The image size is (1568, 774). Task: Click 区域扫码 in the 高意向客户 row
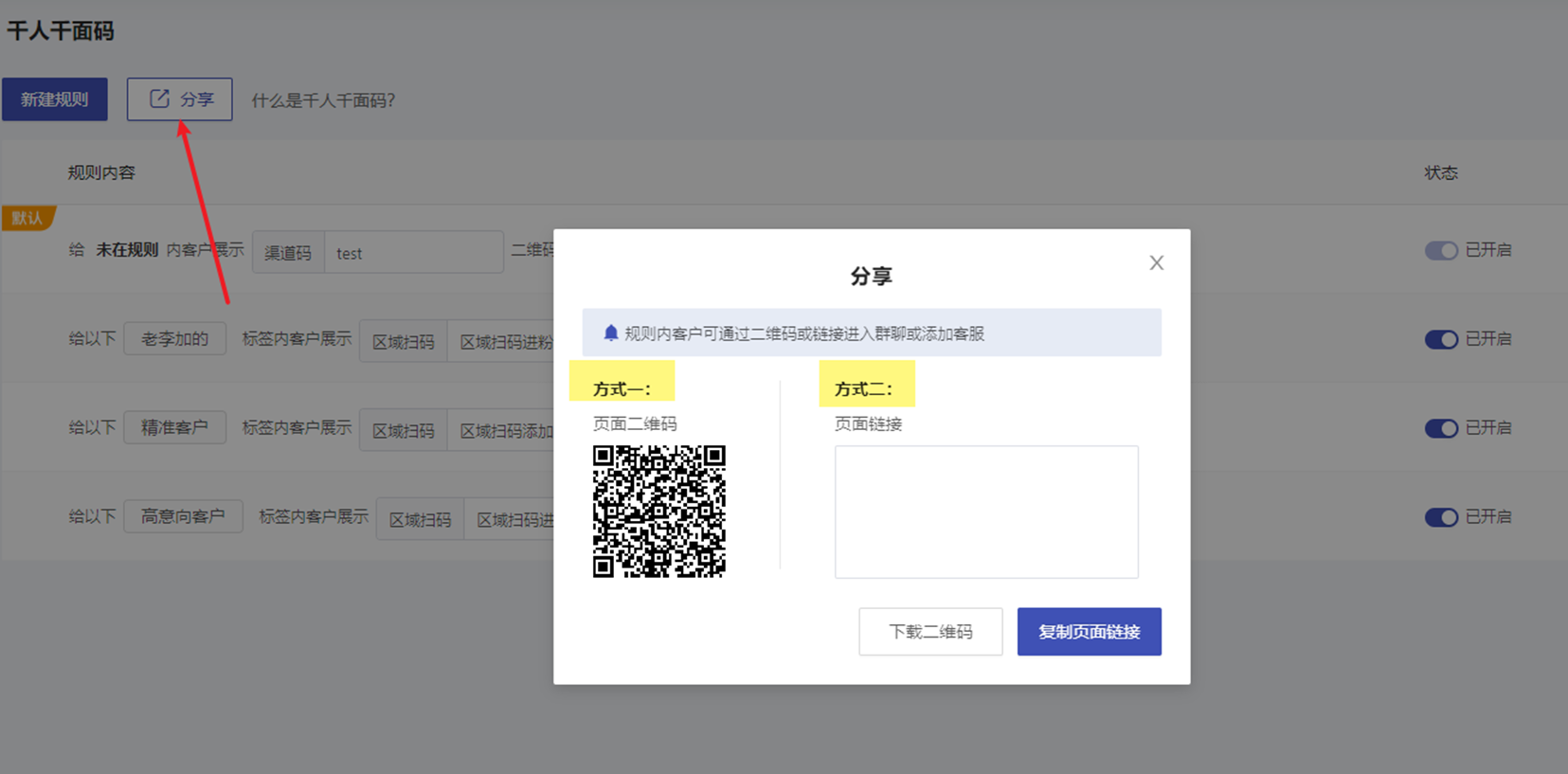(x=421, y=520)
